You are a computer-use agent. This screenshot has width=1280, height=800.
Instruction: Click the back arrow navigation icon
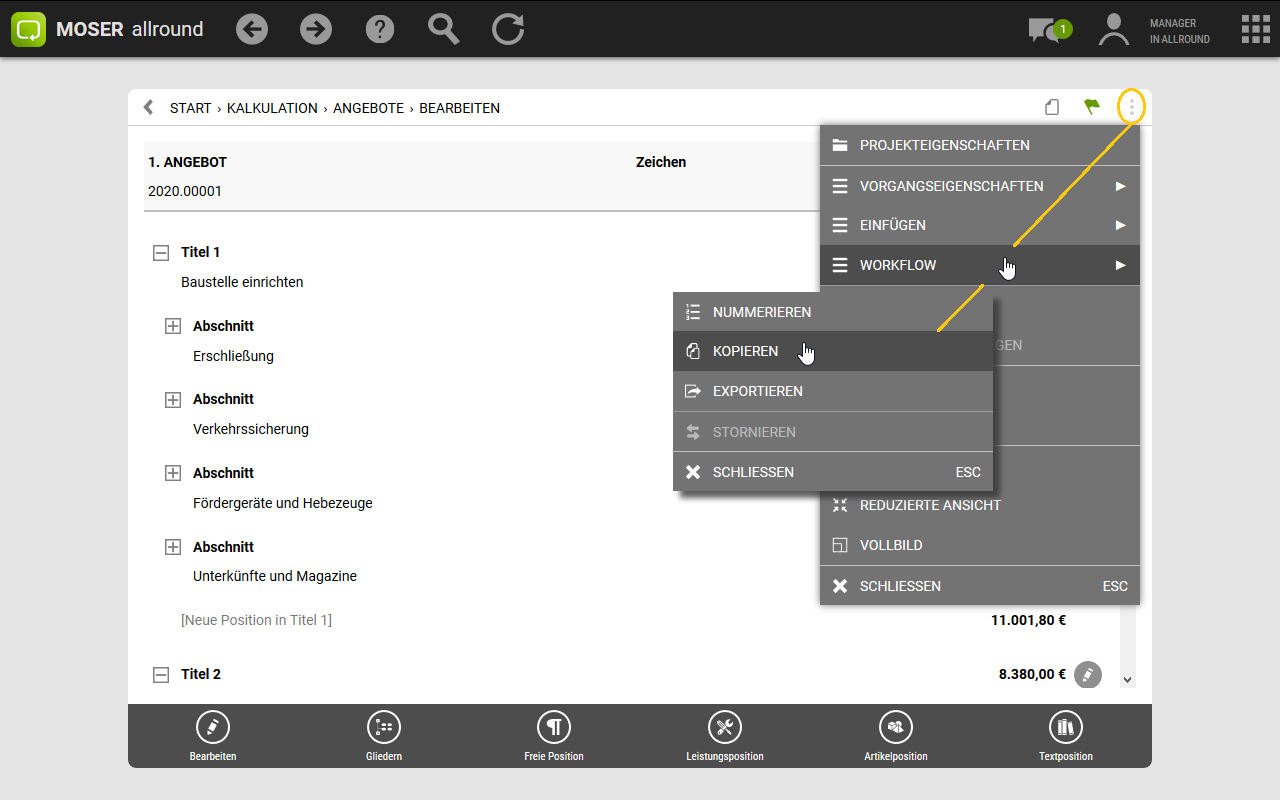pyautogui.click(x=252, y=29)
